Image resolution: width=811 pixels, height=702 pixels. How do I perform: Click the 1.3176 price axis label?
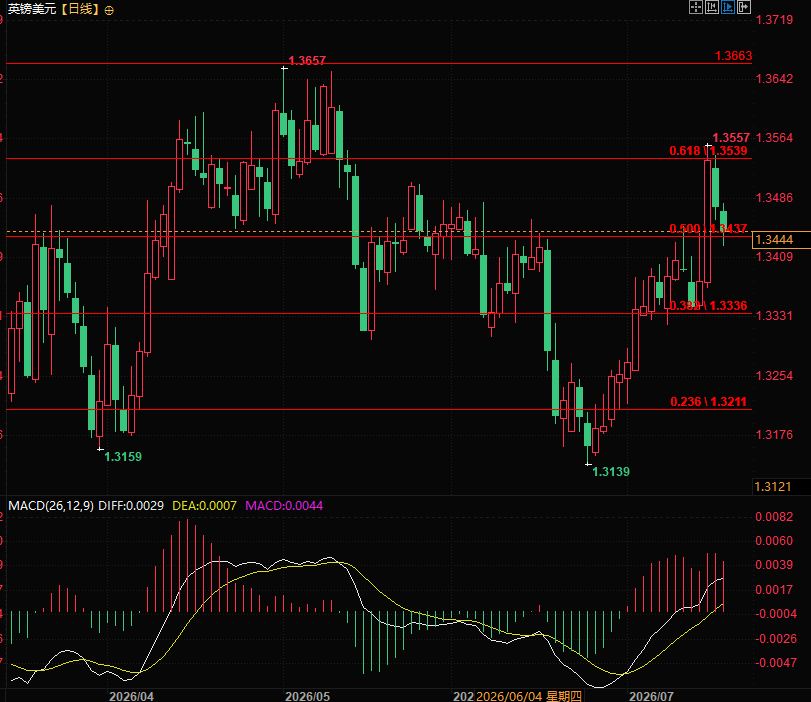[774, 435]
